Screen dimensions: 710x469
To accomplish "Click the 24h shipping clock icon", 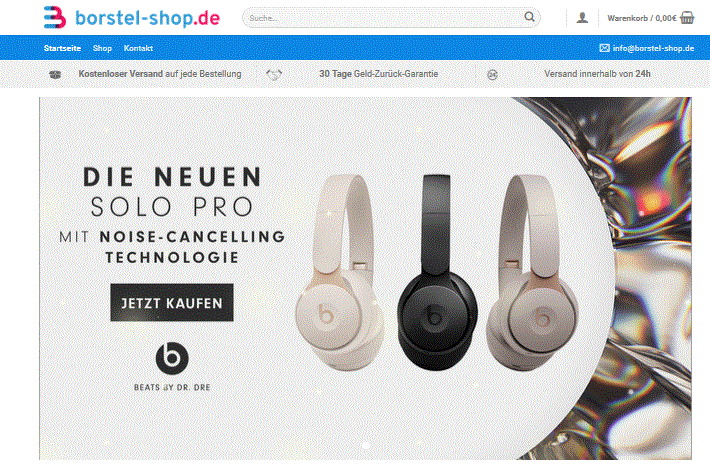I will [492, 75].
